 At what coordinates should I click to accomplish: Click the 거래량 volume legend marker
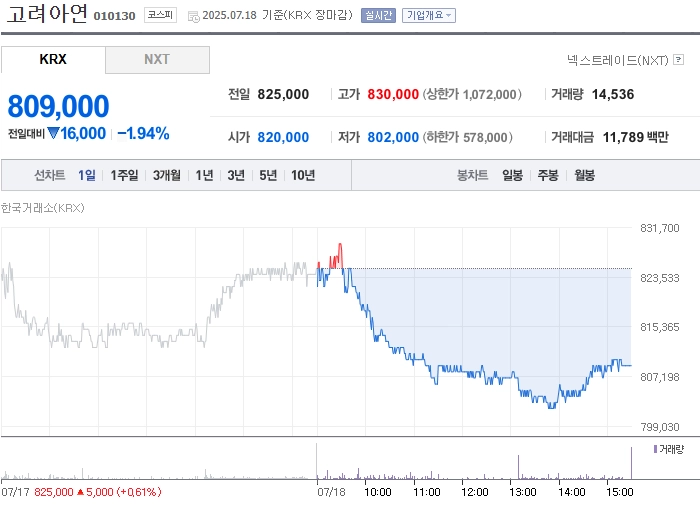pyautogui.click(x=655, y=449)
